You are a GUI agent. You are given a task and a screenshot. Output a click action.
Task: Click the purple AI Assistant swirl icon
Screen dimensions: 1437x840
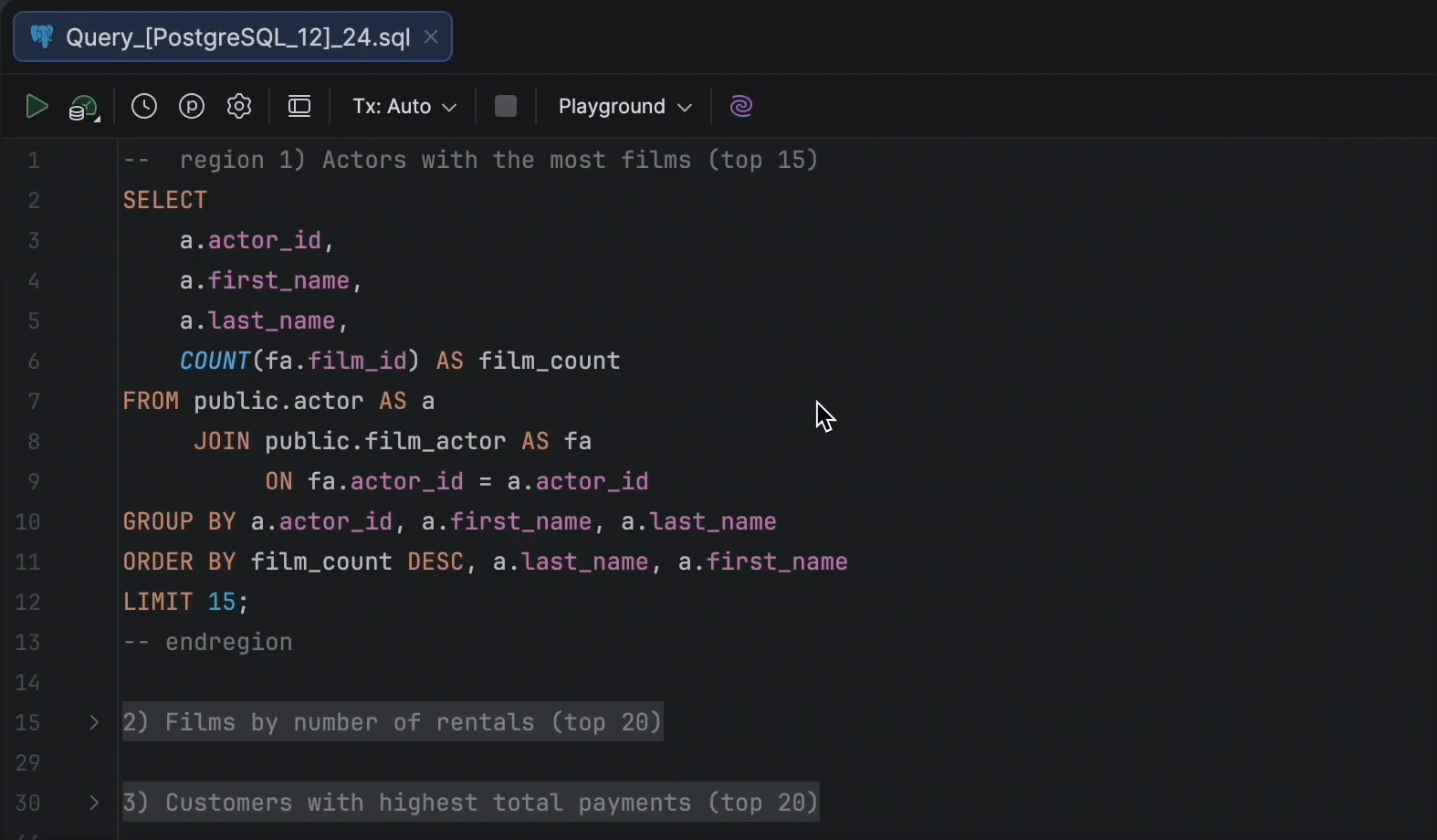(741, 107)
